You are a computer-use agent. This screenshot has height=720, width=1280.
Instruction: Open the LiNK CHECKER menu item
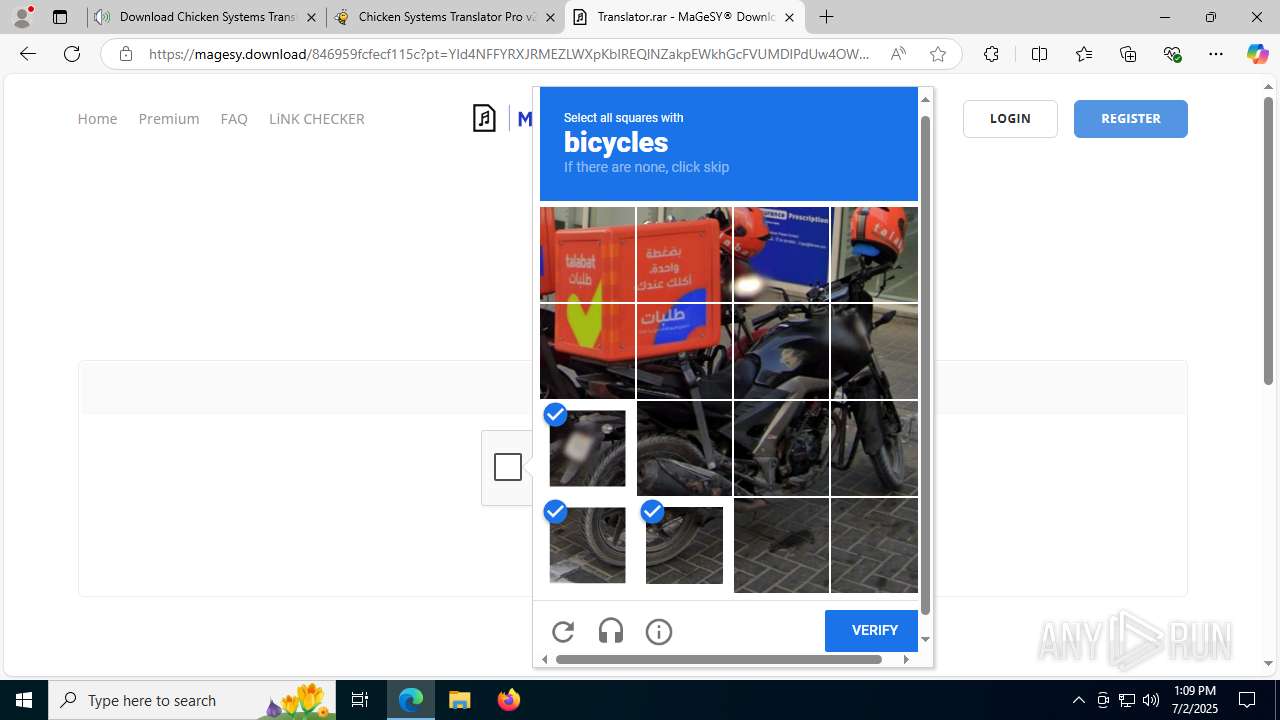click(x=316, y=118)
